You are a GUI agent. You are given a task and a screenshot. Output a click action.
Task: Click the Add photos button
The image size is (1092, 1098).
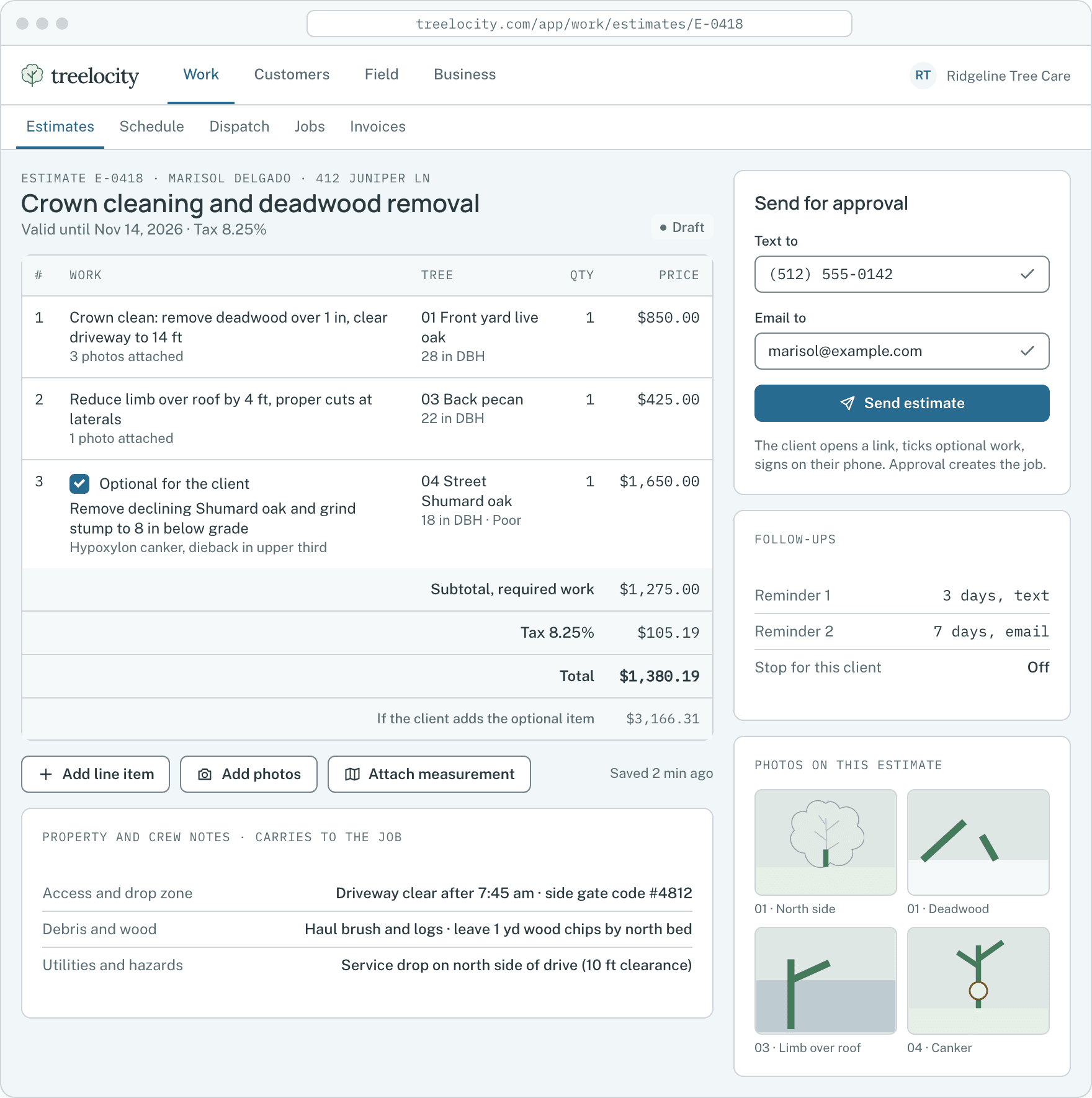click(249, 774)
